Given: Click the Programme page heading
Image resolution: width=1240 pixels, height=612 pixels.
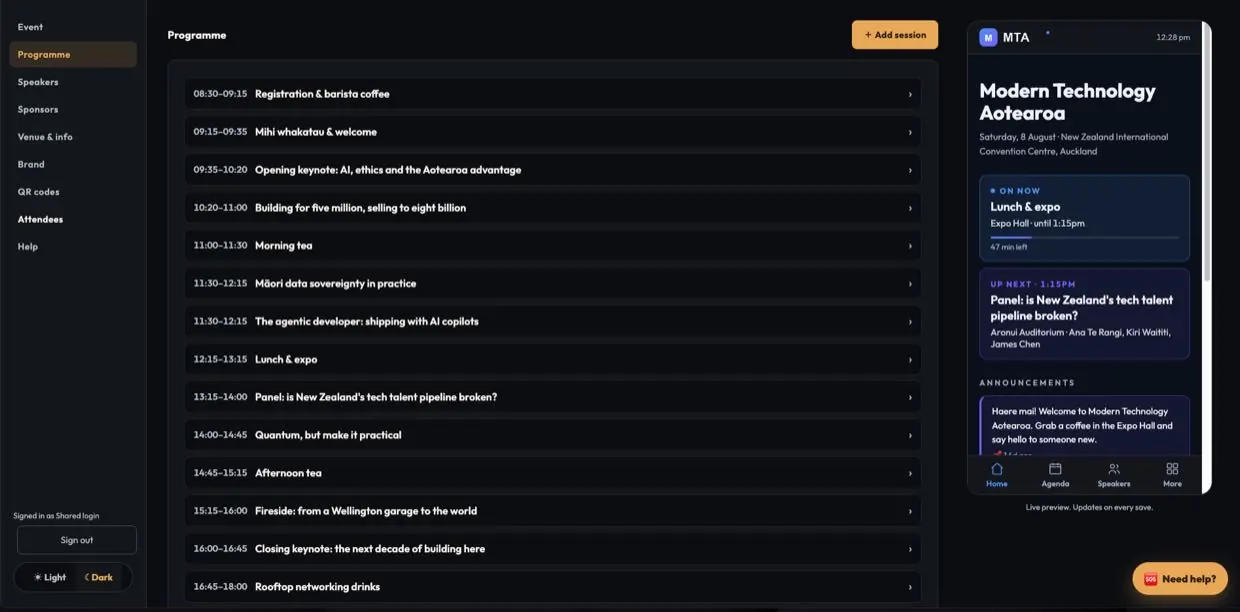Looking at the screenshot, I should click(x=197, y=35).
